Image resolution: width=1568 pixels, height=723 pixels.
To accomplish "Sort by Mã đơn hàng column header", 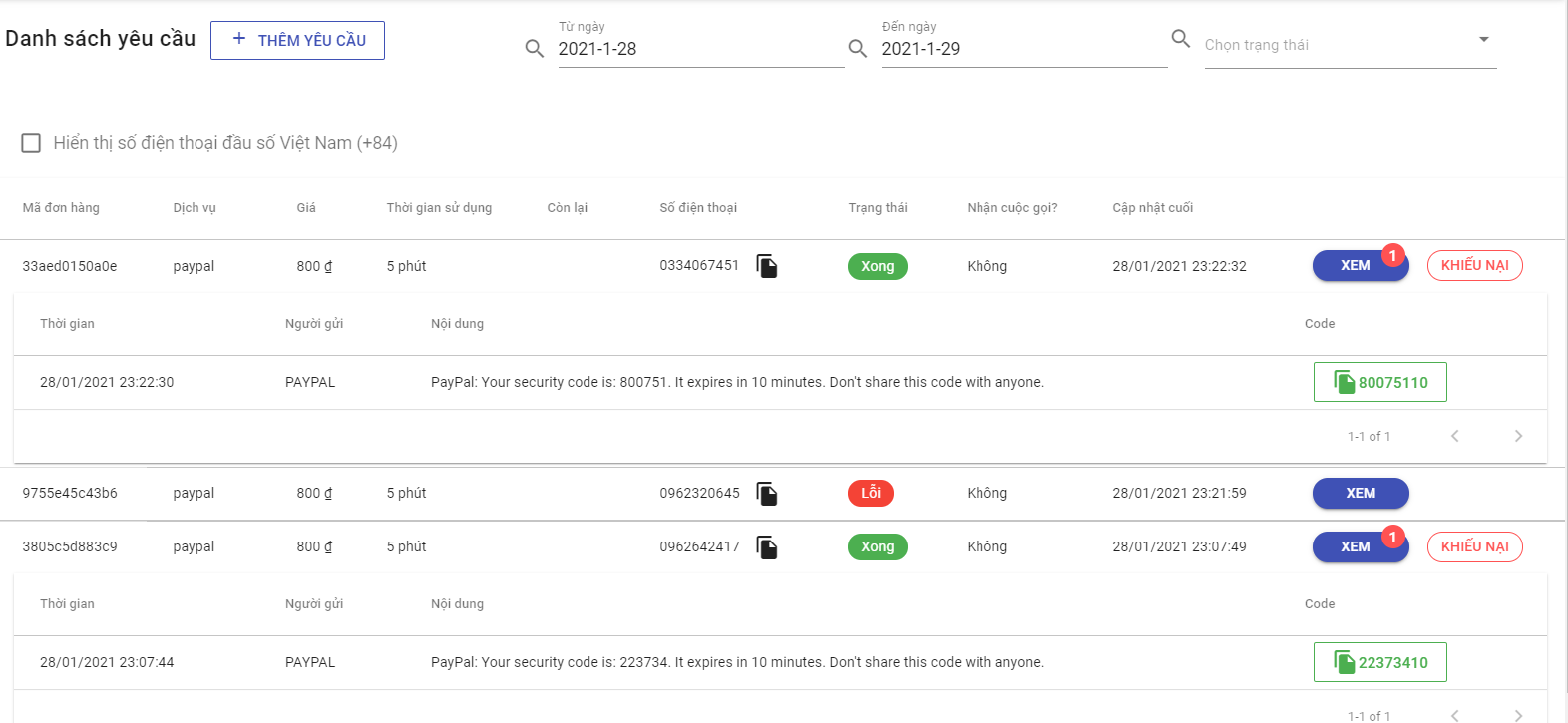I will coord(61,208).
